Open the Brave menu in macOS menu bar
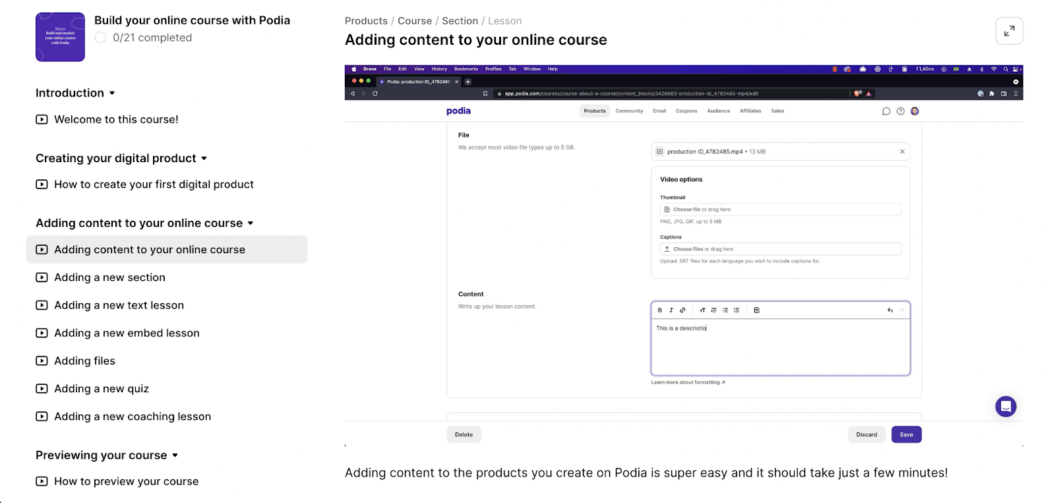The width and height of the screenshot is (1055, 503). click(x=370, y=69)
